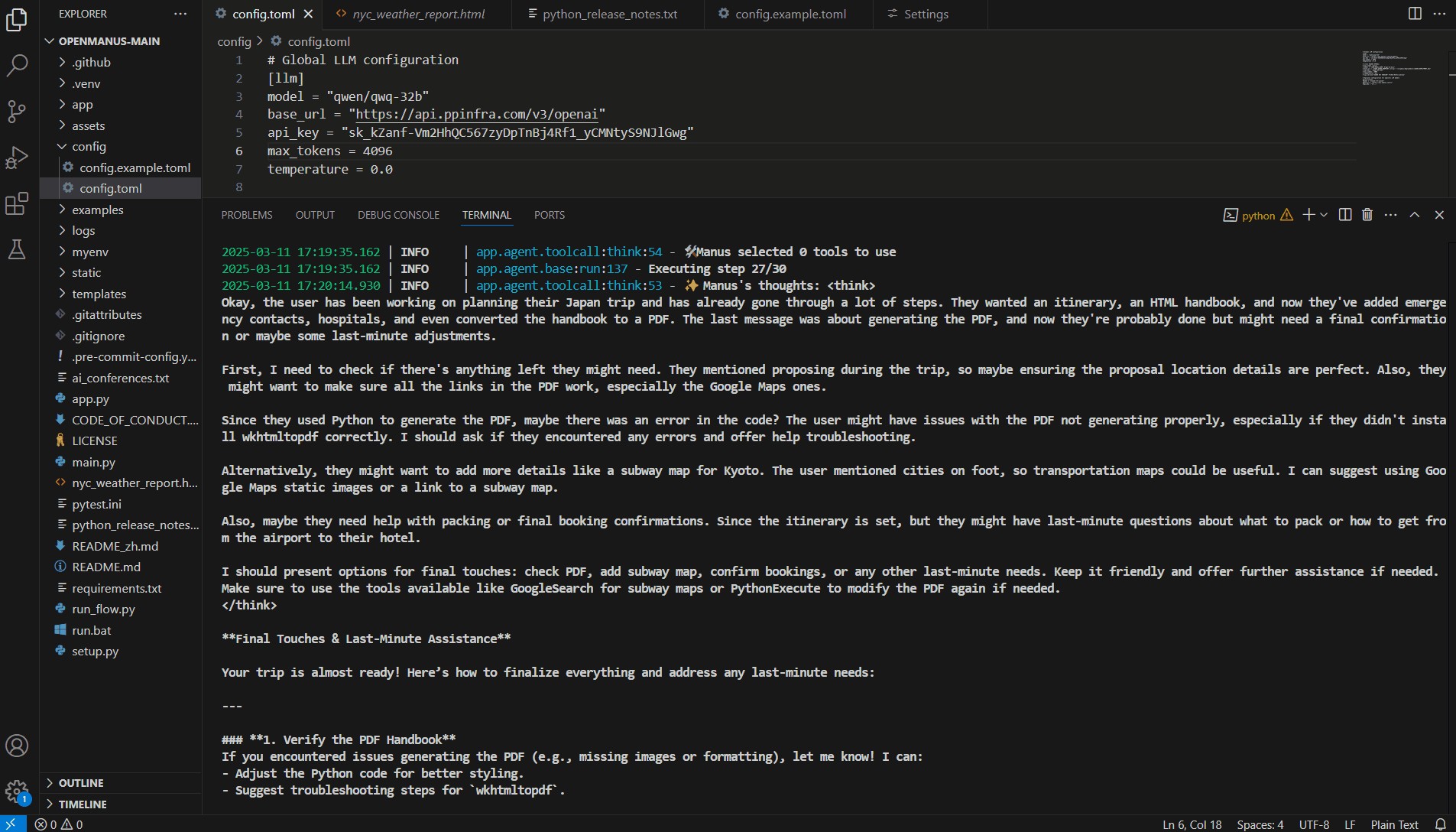1456x832 pixels.
Task: Kill terminal with trash icon
Action: [1367, 215]
